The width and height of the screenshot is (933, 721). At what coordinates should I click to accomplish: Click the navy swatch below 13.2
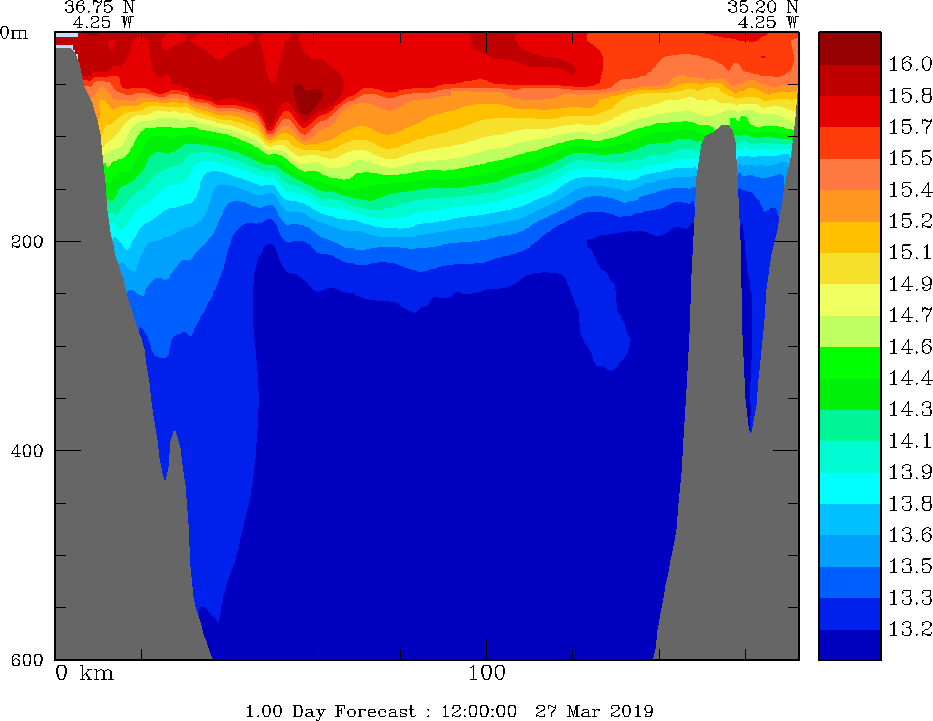tap(850, 644)
